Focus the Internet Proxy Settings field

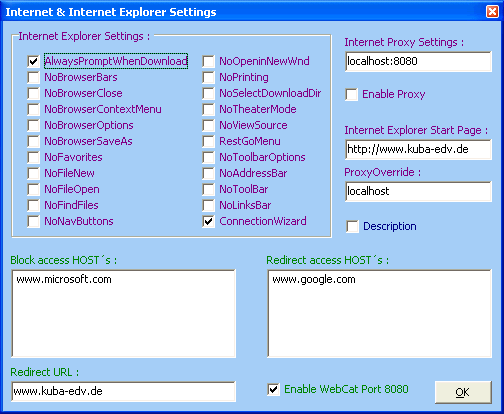coord(418,61)
